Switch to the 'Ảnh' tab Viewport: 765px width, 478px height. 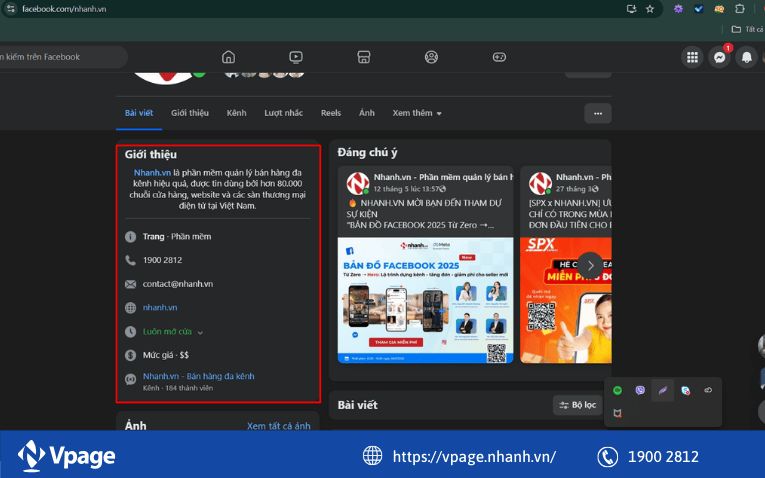367,113
